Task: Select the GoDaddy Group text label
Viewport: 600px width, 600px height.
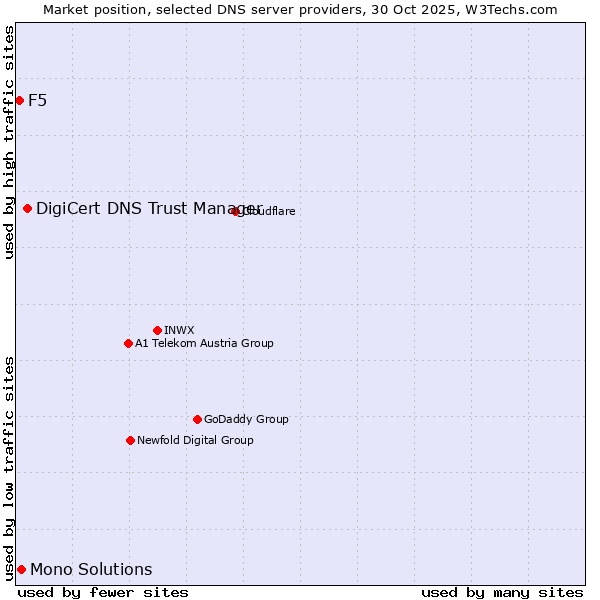Action: point(246,419)
